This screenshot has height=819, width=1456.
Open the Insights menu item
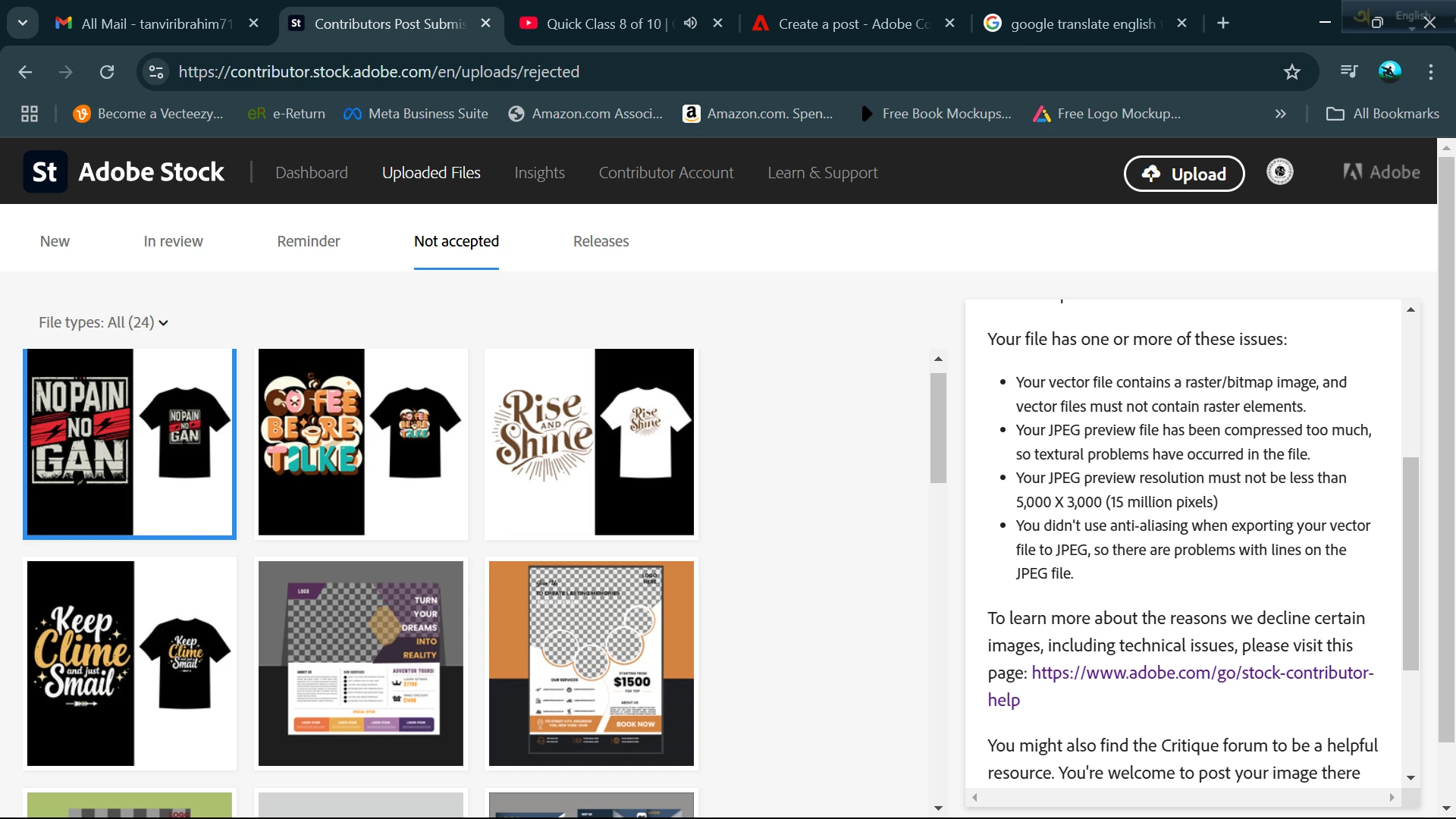pyautogui.click(x=539, y=173)
